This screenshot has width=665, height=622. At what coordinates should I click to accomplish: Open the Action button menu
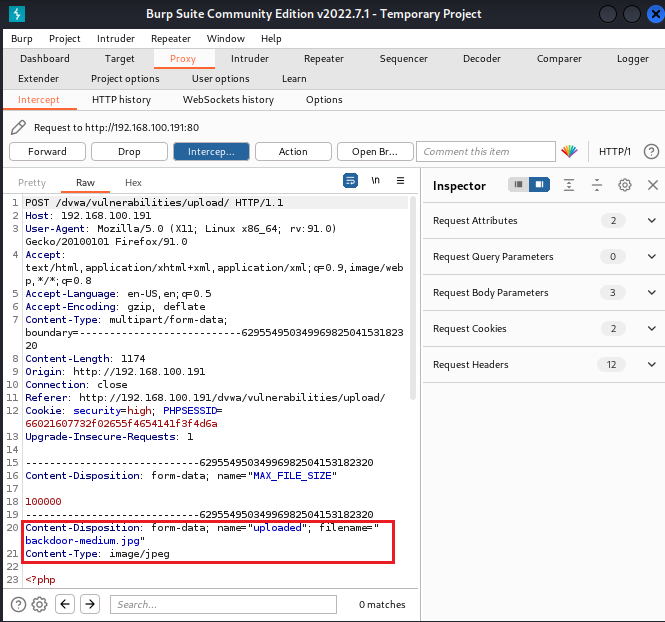click(293, 151)
